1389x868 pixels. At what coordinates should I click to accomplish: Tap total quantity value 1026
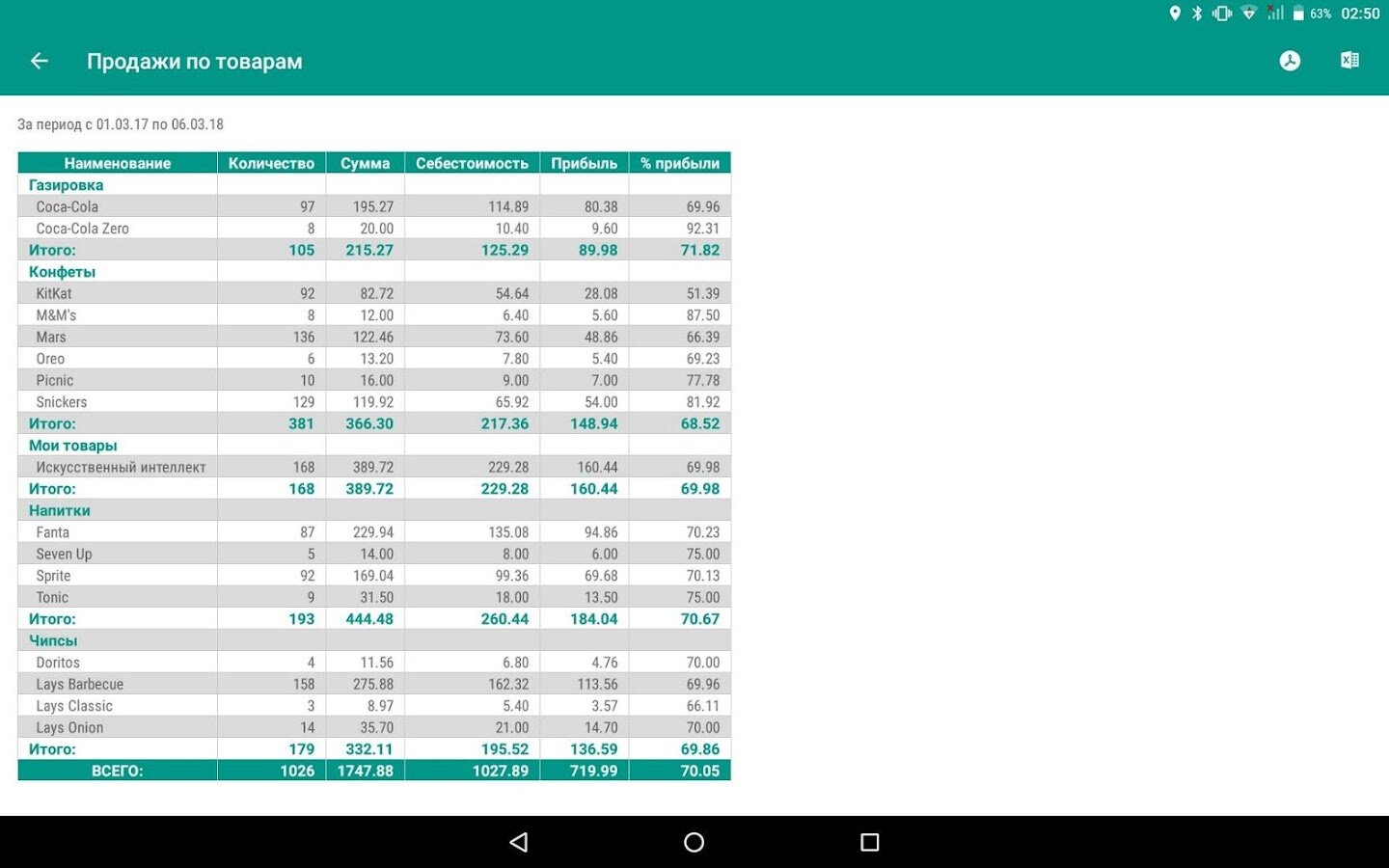[x=297, y=771]
